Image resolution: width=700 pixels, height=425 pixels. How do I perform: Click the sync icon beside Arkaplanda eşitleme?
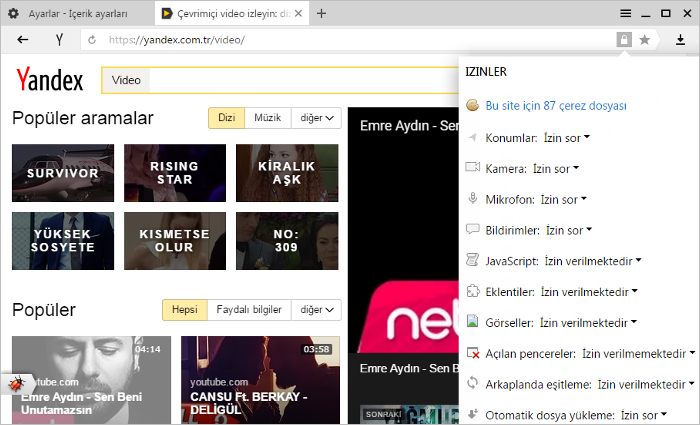(x=472, y=383)
